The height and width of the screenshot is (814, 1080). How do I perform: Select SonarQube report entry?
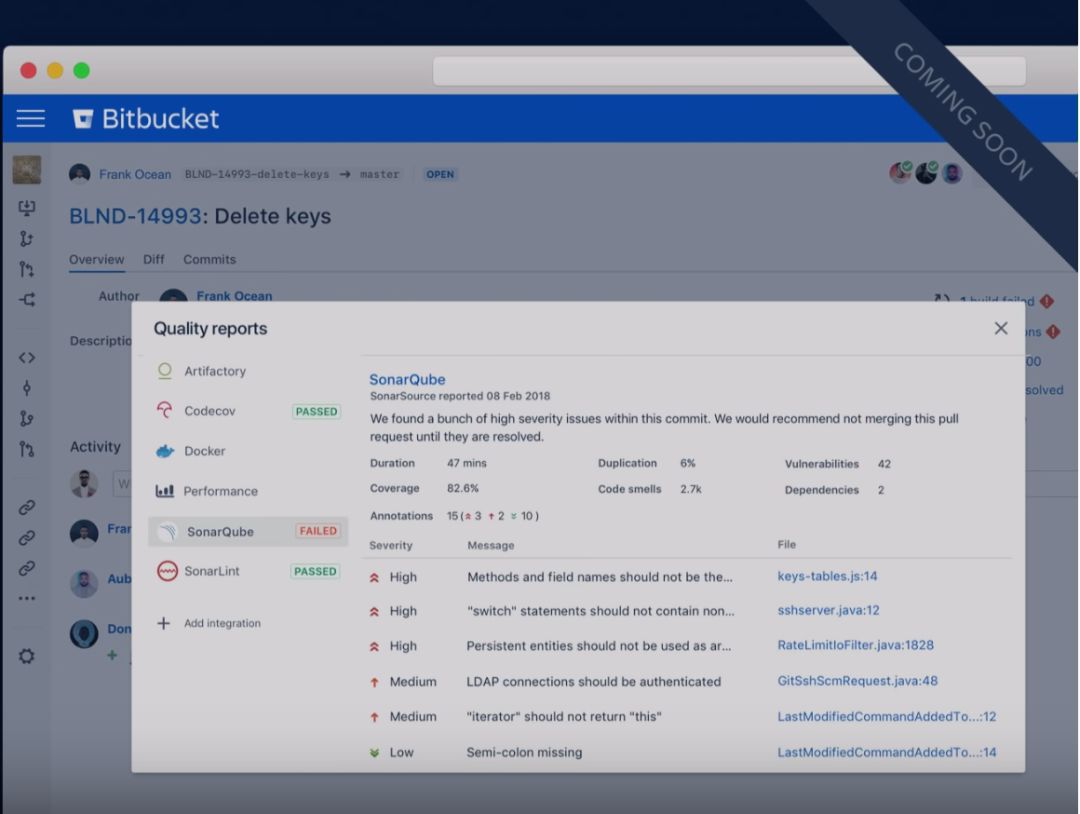248,532
